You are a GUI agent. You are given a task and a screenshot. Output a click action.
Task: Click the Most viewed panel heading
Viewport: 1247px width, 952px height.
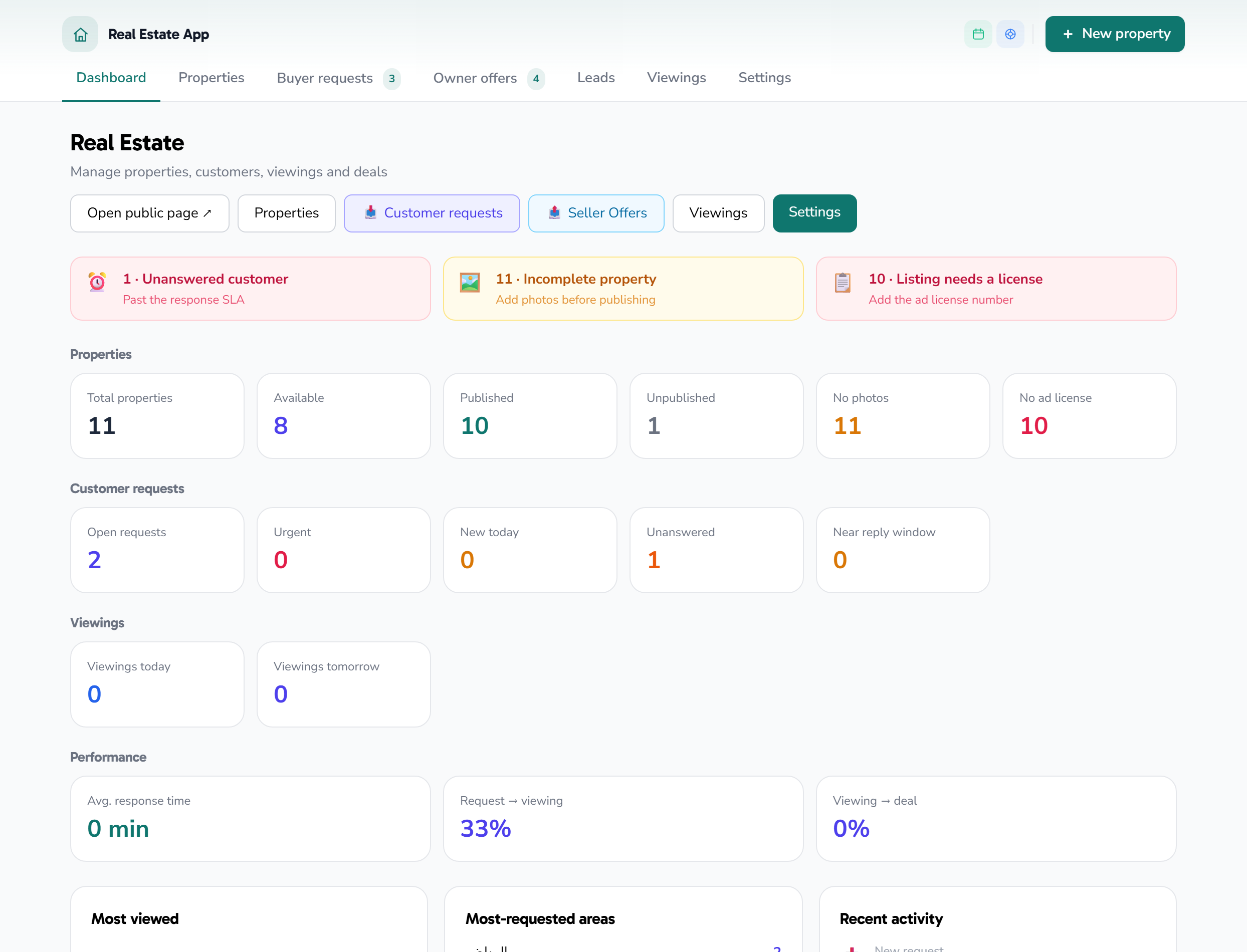tap(135, 918)
